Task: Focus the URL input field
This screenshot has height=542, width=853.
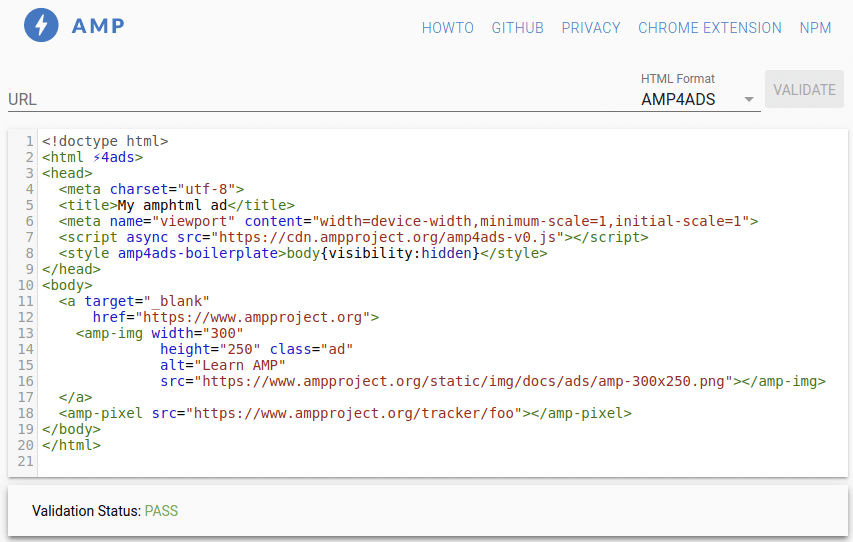Action: 319,100
